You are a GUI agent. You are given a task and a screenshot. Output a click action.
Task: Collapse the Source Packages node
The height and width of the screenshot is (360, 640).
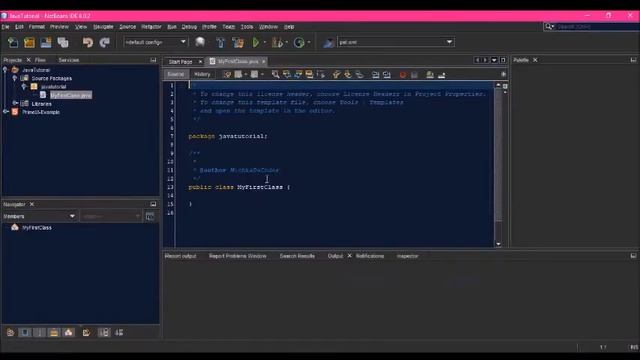point(15,78)
